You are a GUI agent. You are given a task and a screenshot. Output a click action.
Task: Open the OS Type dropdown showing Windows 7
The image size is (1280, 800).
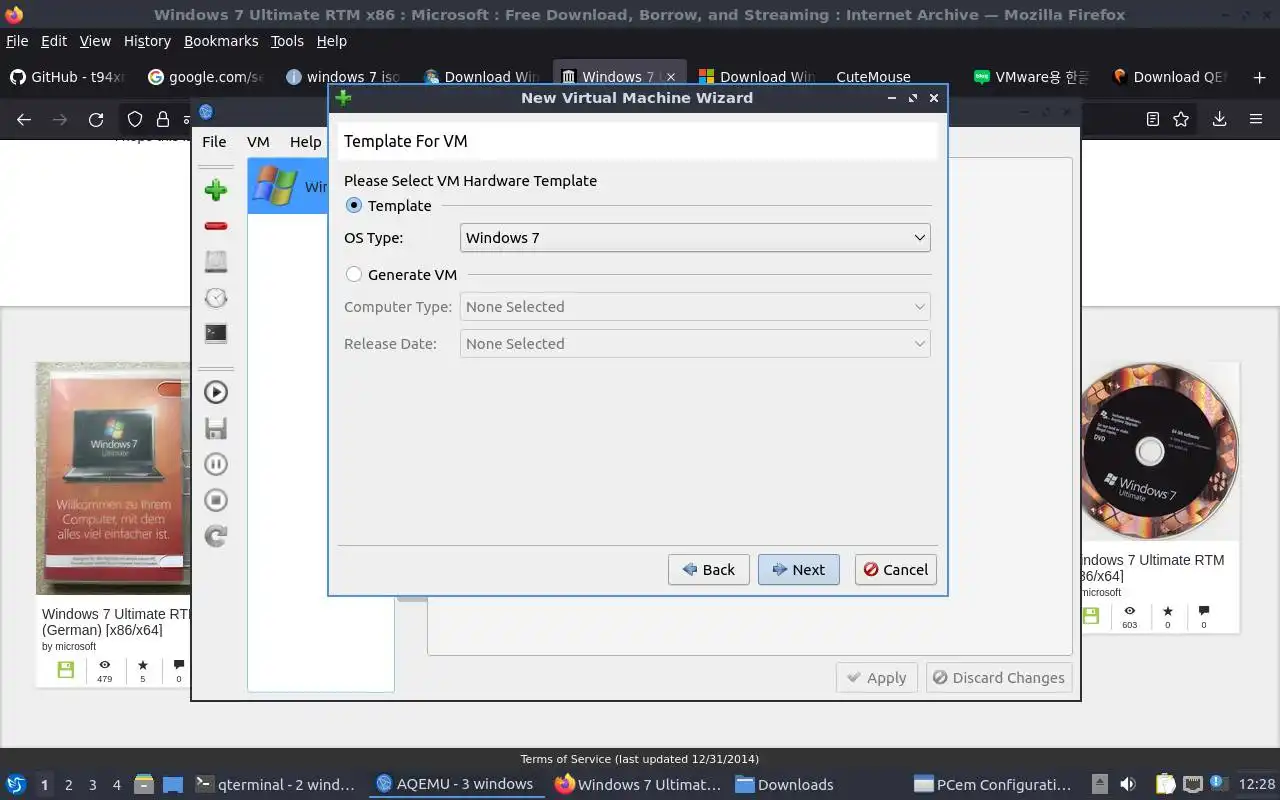[x=695, y=237]
